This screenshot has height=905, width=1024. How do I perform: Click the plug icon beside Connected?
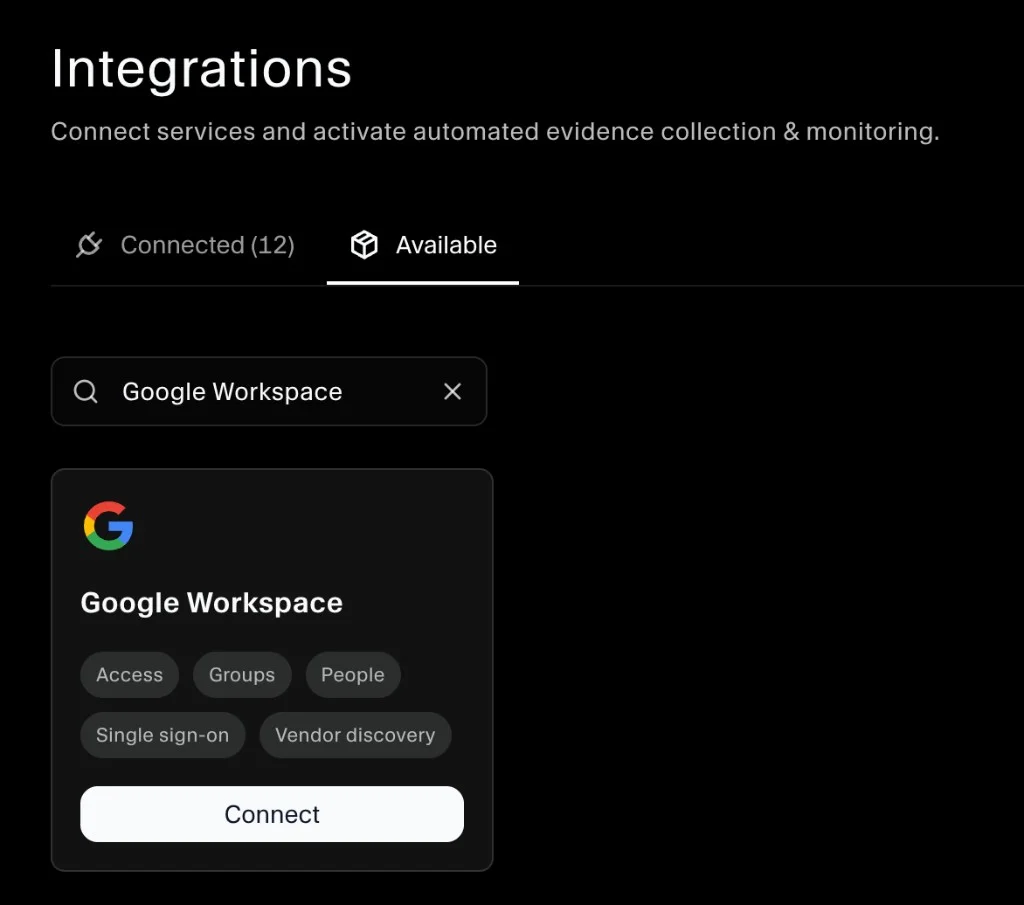point(89,246)
